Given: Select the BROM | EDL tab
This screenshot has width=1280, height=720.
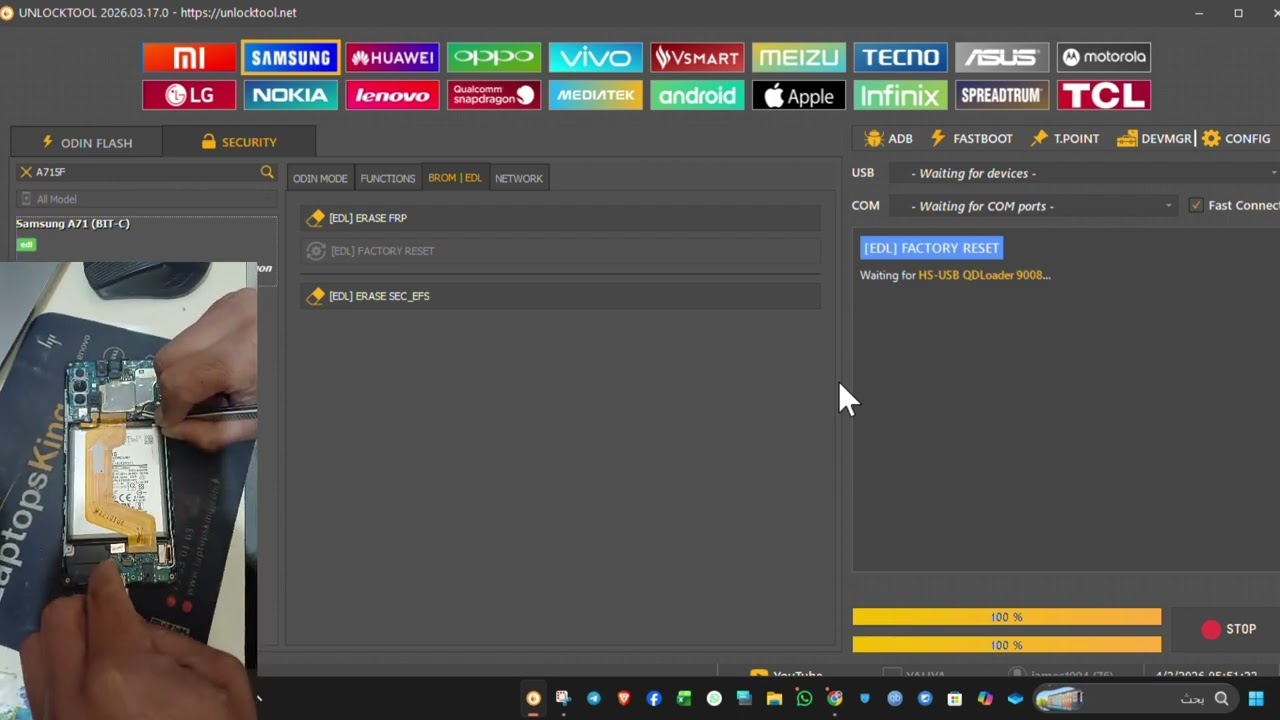Looking at the screenshot, I should (455, 178).
